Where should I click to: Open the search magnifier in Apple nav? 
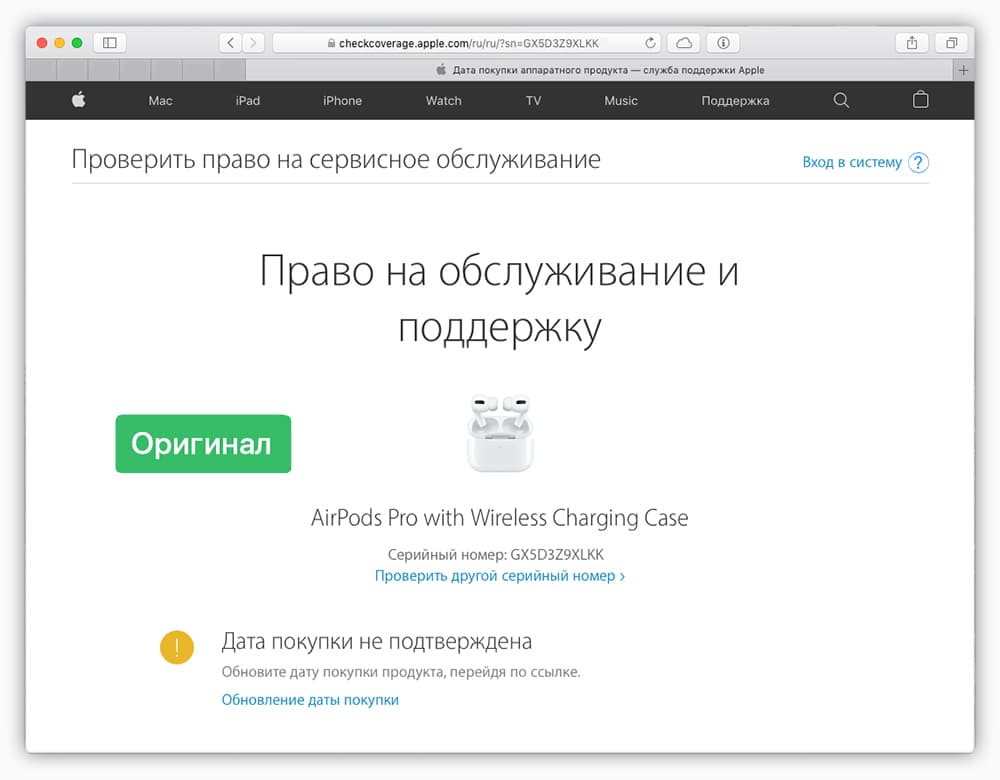(x=841, y=100)
